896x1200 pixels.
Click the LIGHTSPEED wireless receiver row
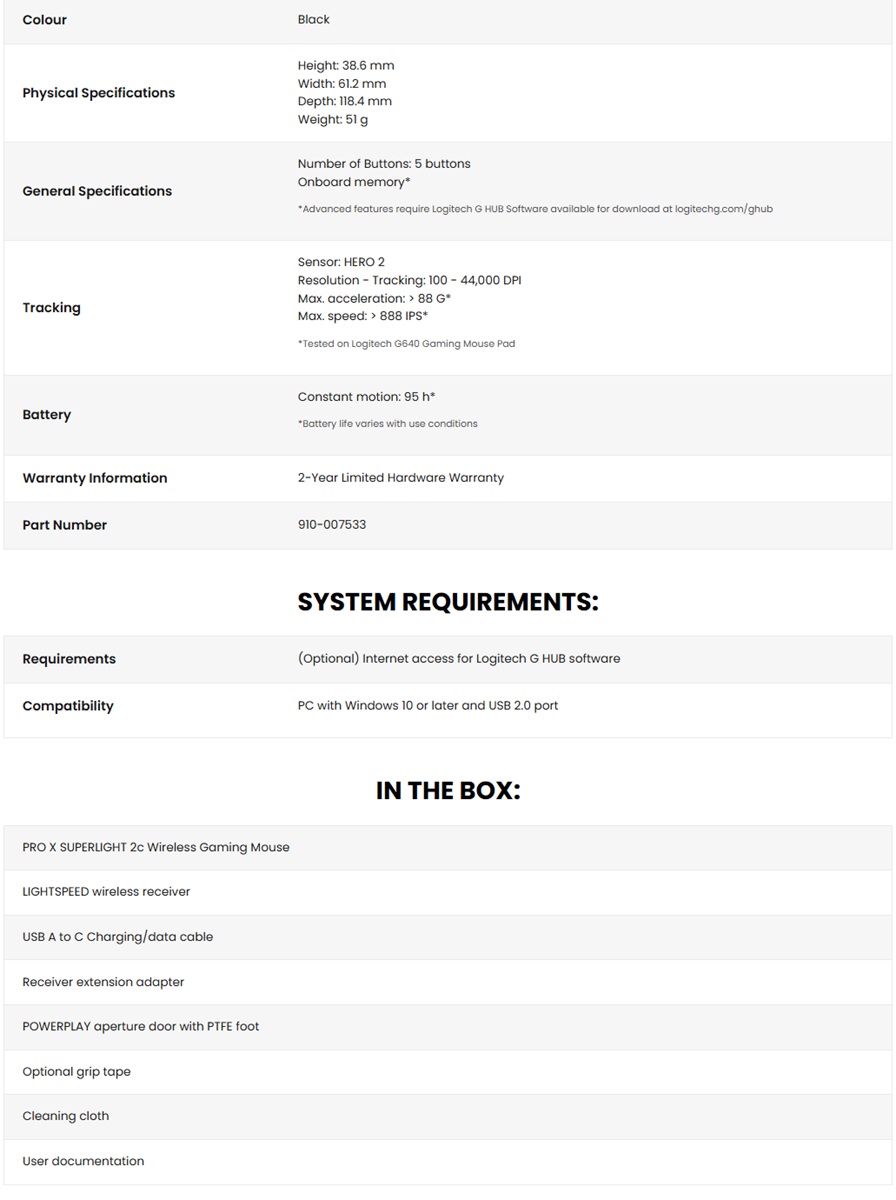pos(106,892)
